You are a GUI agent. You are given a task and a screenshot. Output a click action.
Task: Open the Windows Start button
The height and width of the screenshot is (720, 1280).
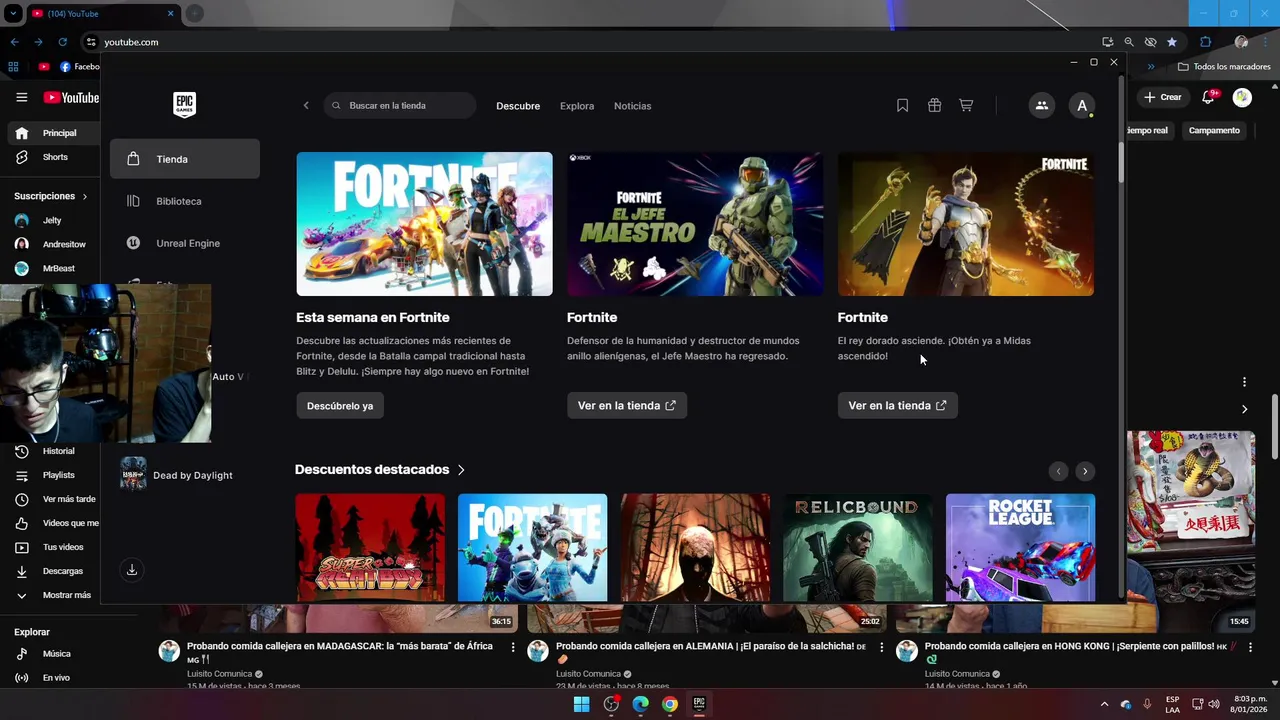click(581, 704)
